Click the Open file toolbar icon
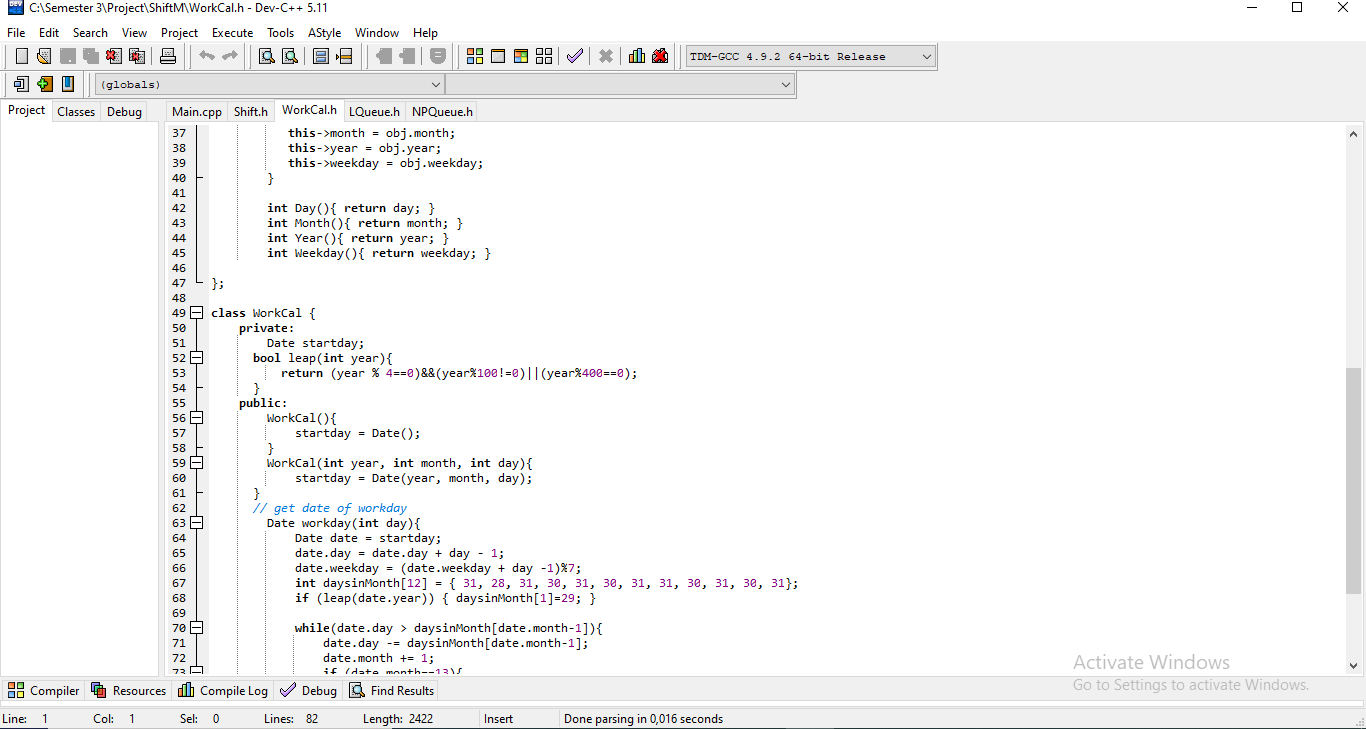 coord(44,56)
